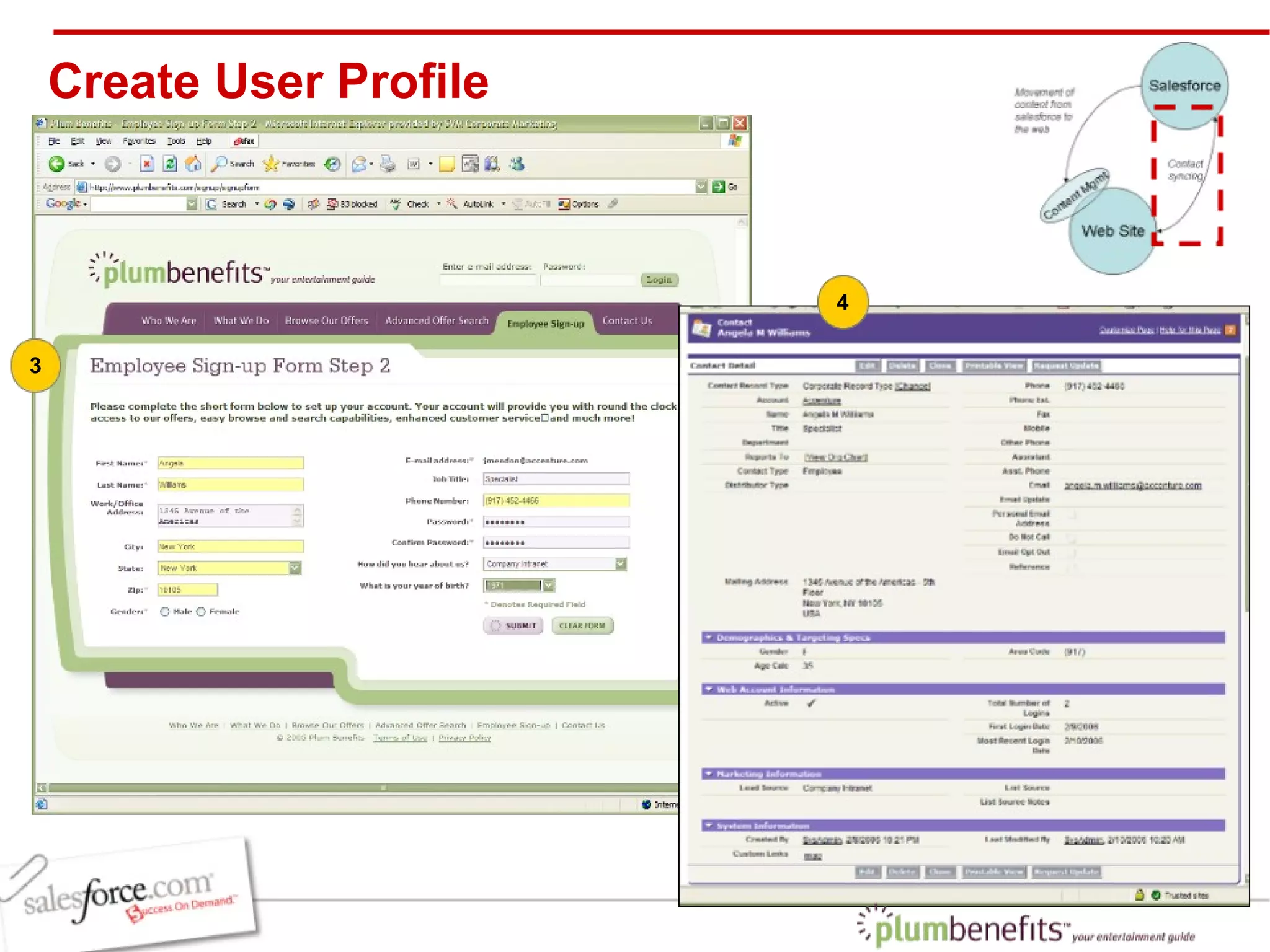Click the First Name input field
The height and width of the screenshot is (952, 1270).
tap(231, 463)
